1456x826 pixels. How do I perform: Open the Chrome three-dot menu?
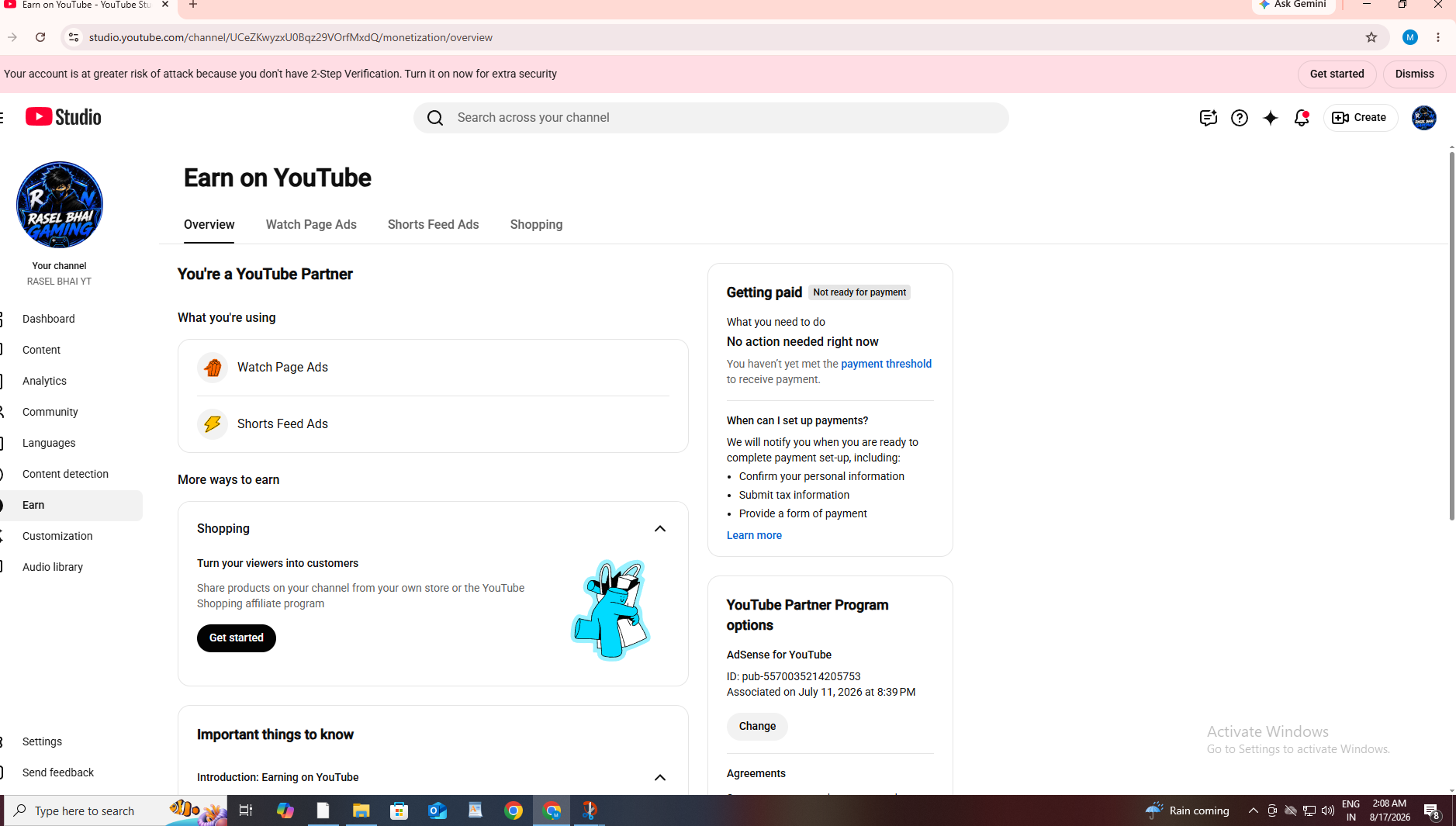pyautogui.click(x=1438, y=37)
